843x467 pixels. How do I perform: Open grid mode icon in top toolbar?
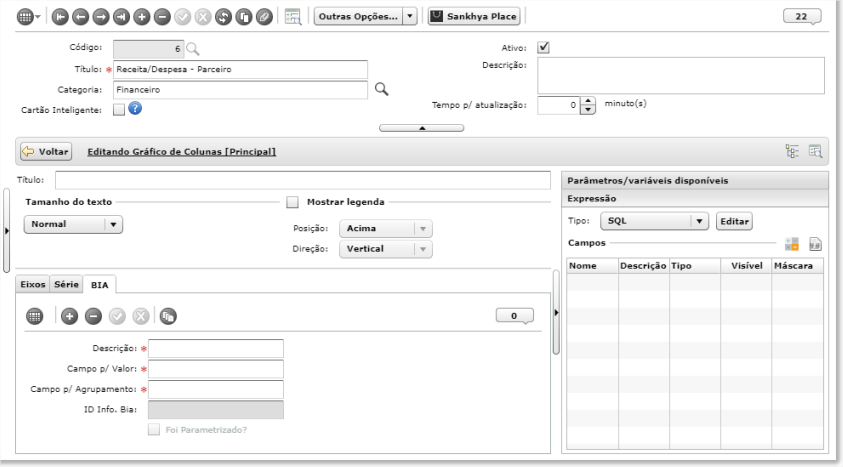(x=25, y=17)
